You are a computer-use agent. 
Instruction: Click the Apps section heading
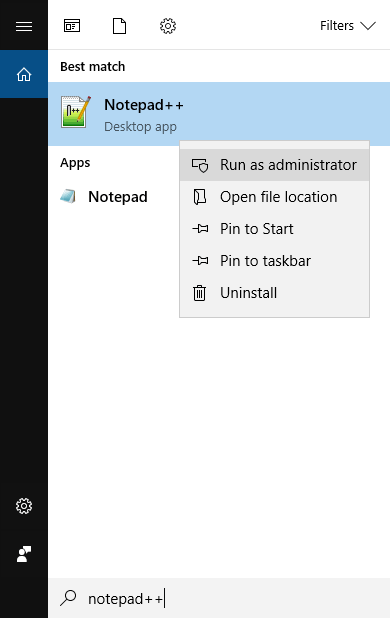coord(75,163)
